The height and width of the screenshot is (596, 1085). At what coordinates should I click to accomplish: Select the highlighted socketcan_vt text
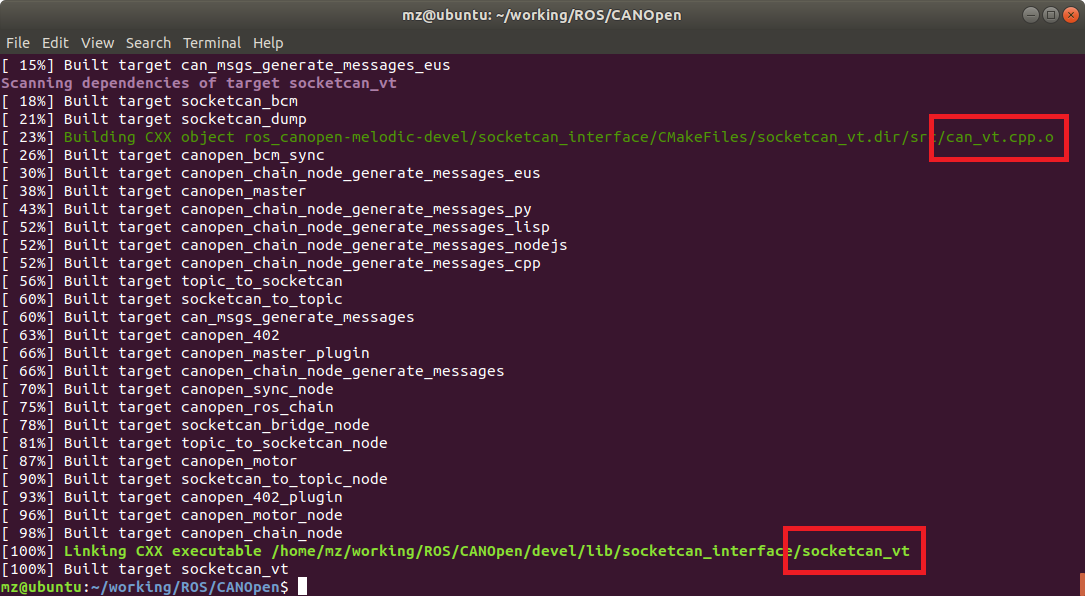click(854, 550)
